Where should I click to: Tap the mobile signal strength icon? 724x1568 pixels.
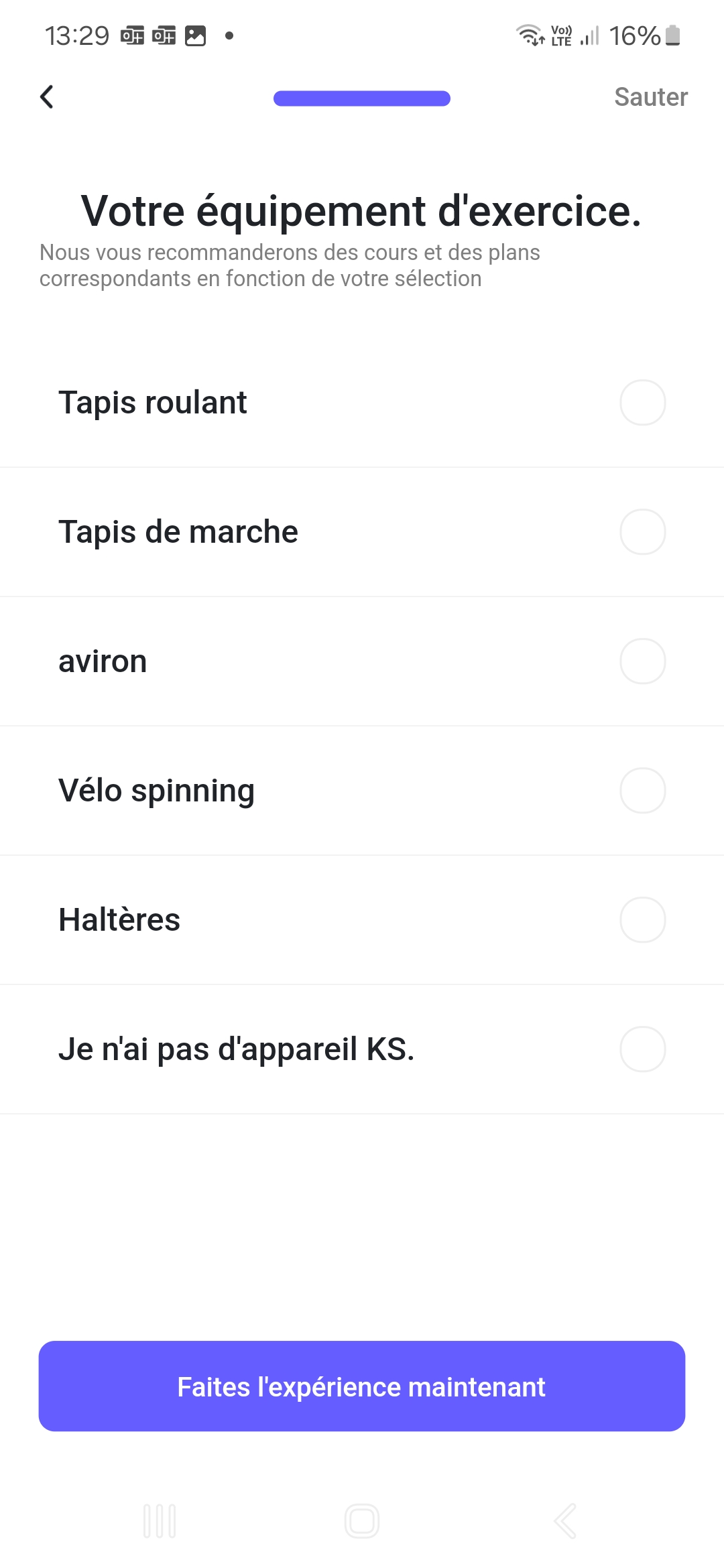pyautogui.click(x=590, y=36)
